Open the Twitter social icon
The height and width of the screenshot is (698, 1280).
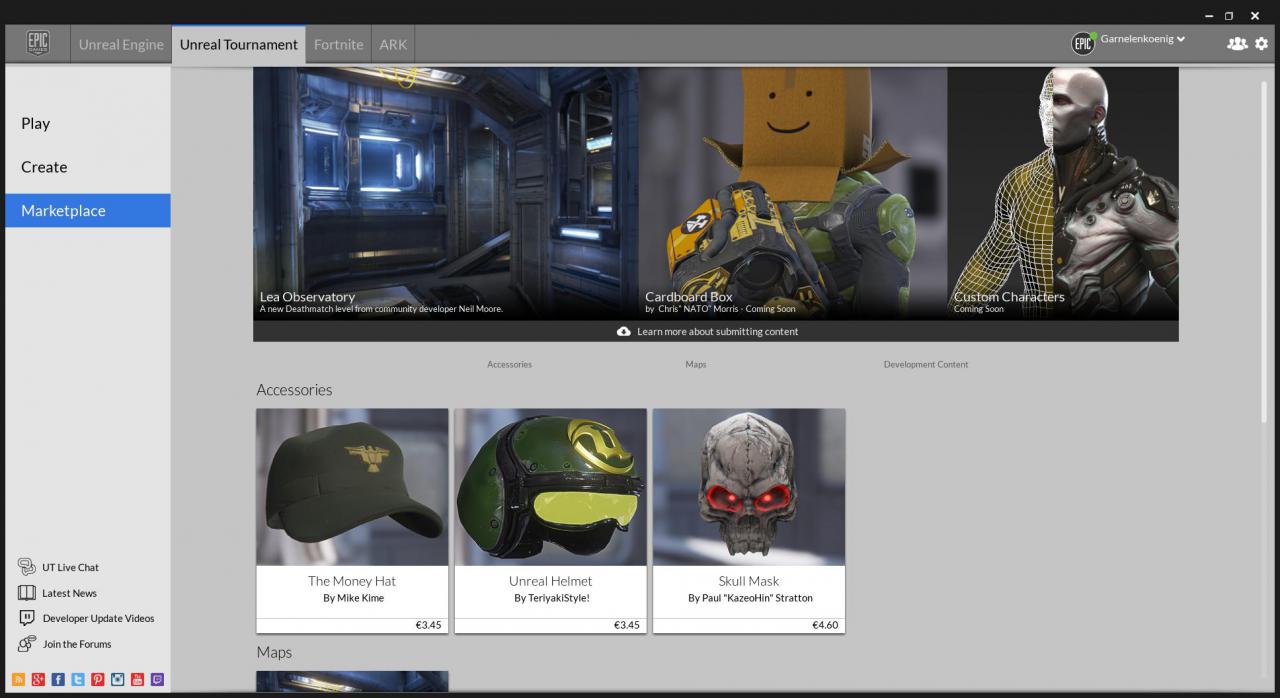[x=78, y=679]
